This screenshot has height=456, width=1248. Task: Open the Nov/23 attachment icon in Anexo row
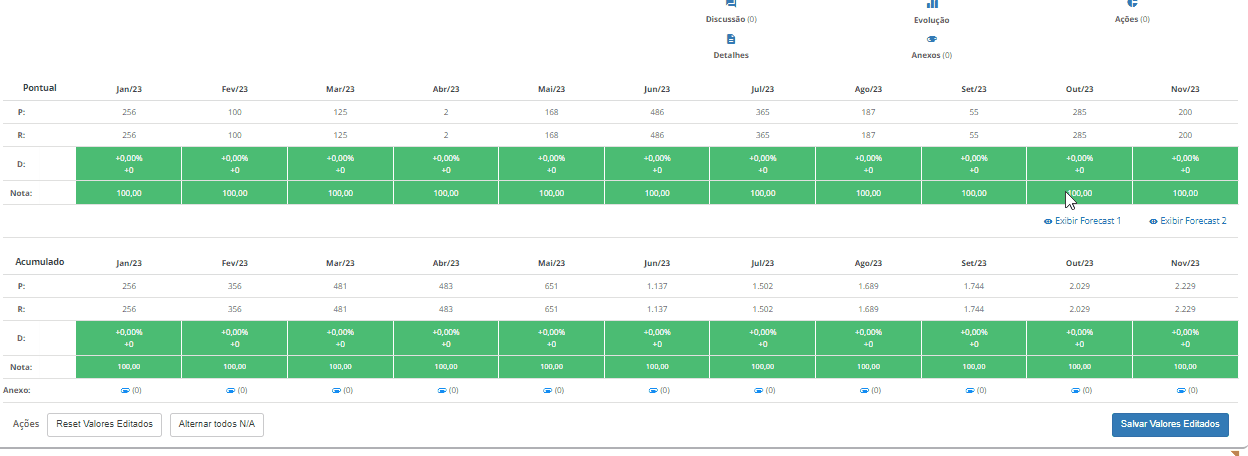[x=1181, y=390]
